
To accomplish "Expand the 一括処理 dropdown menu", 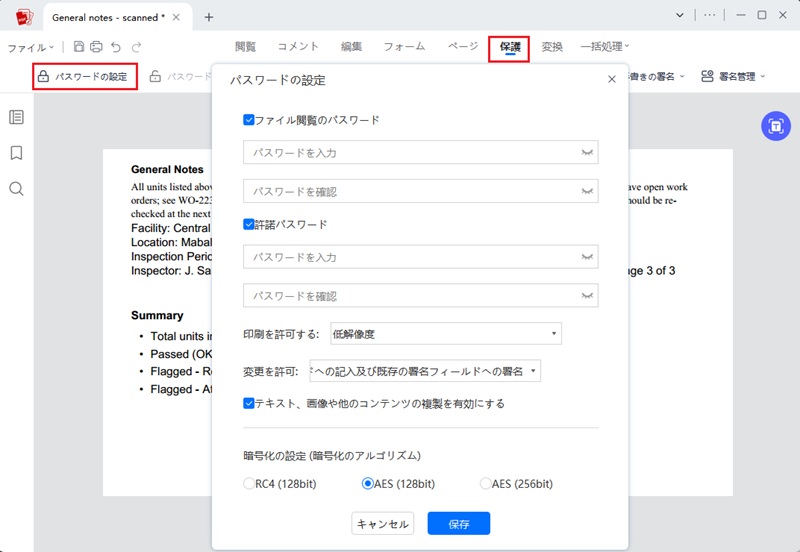I will [605, 46].
